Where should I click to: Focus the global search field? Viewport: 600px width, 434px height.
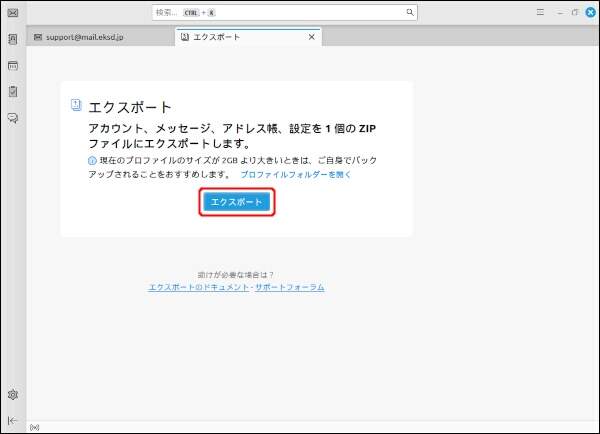[284, 12]
